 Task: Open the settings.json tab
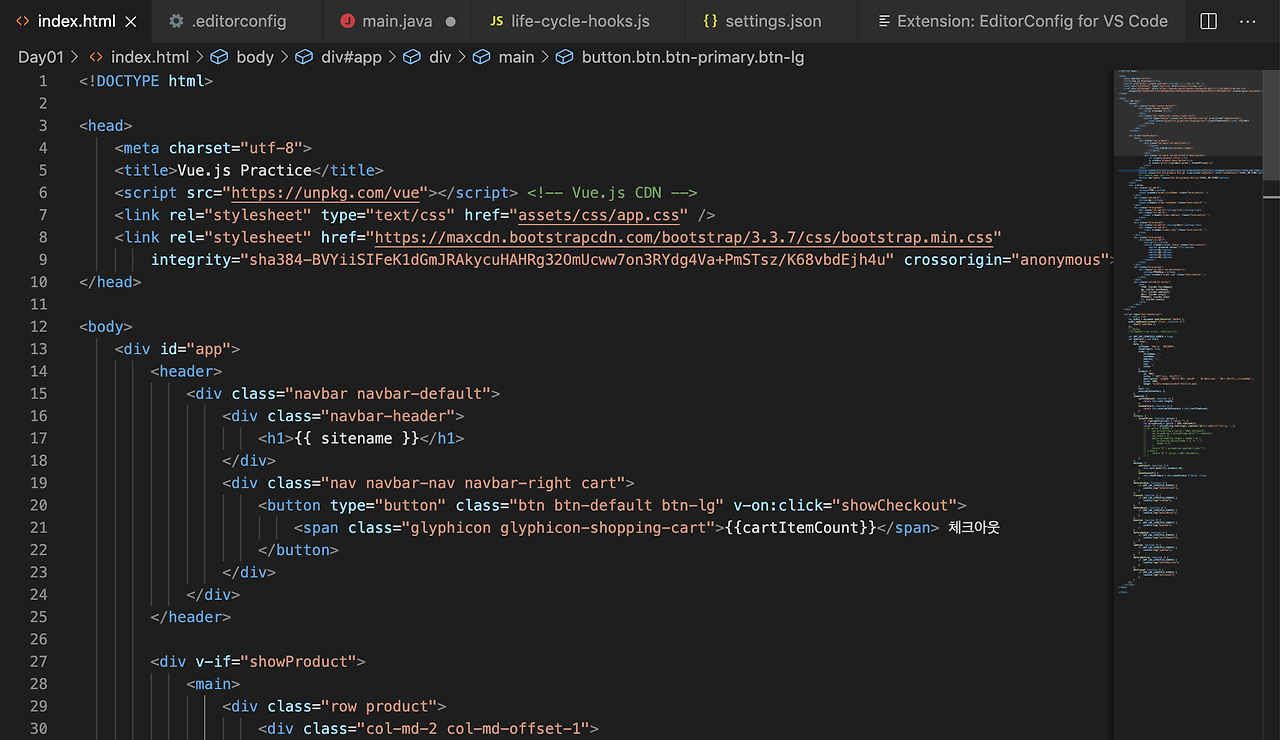pyautogui.click(x=771, y=20)
